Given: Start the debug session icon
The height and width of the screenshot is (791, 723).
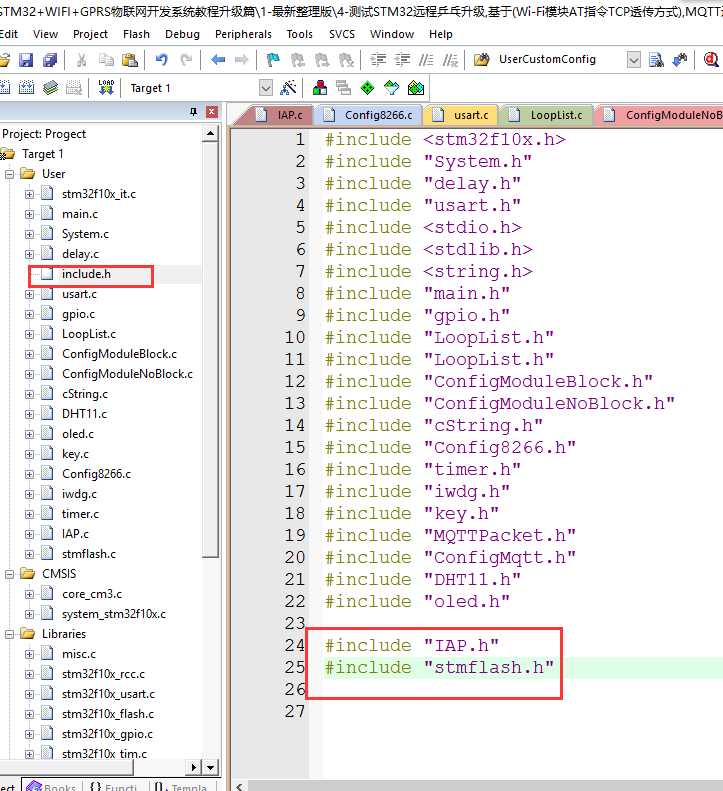Looking at the screenshot, I should coord(711,60).
